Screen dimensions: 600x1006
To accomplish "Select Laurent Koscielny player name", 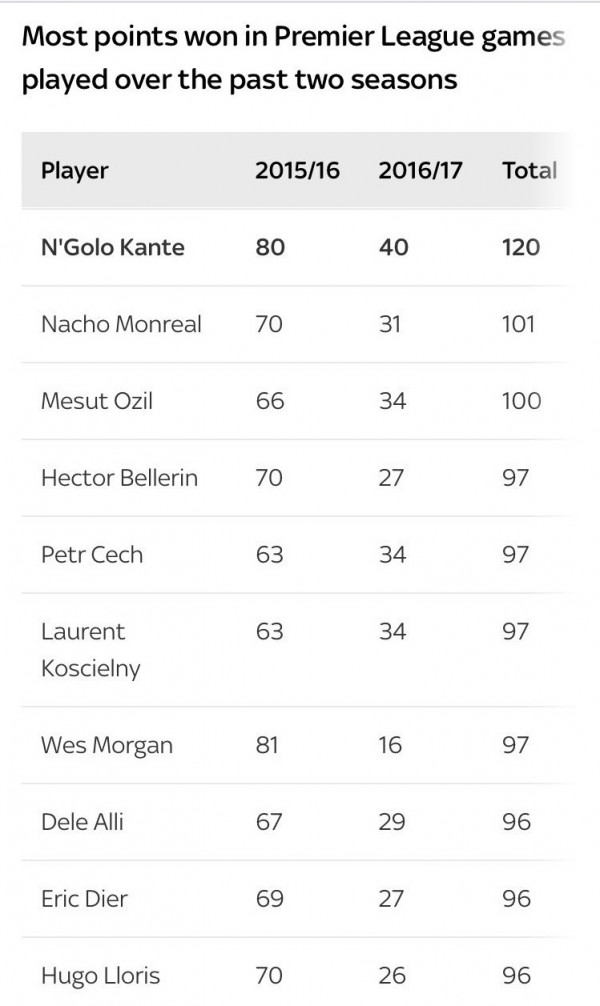I will pyautogui.click(x=90, y=650).
